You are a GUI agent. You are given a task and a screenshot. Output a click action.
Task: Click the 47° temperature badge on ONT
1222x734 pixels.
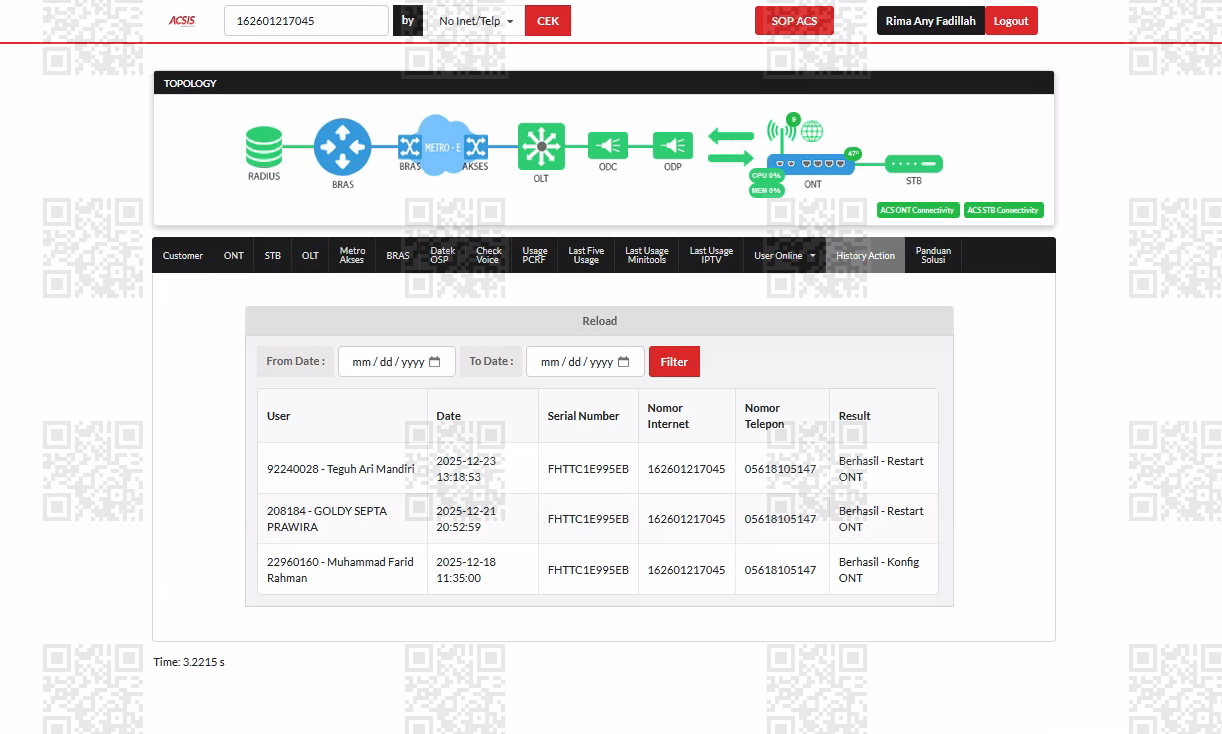point(852,154)
